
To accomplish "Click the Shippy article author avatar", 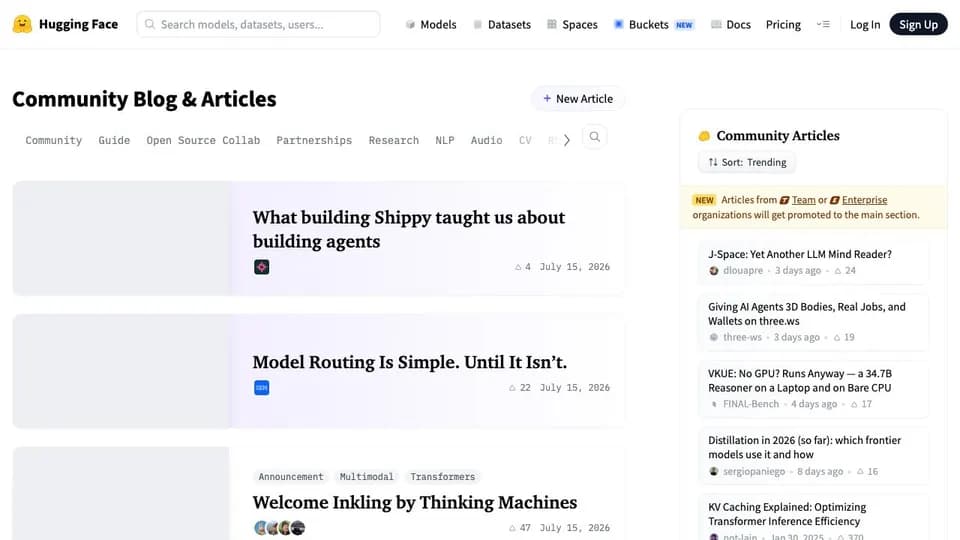I will pyautogui.click(x=261, y=267).
